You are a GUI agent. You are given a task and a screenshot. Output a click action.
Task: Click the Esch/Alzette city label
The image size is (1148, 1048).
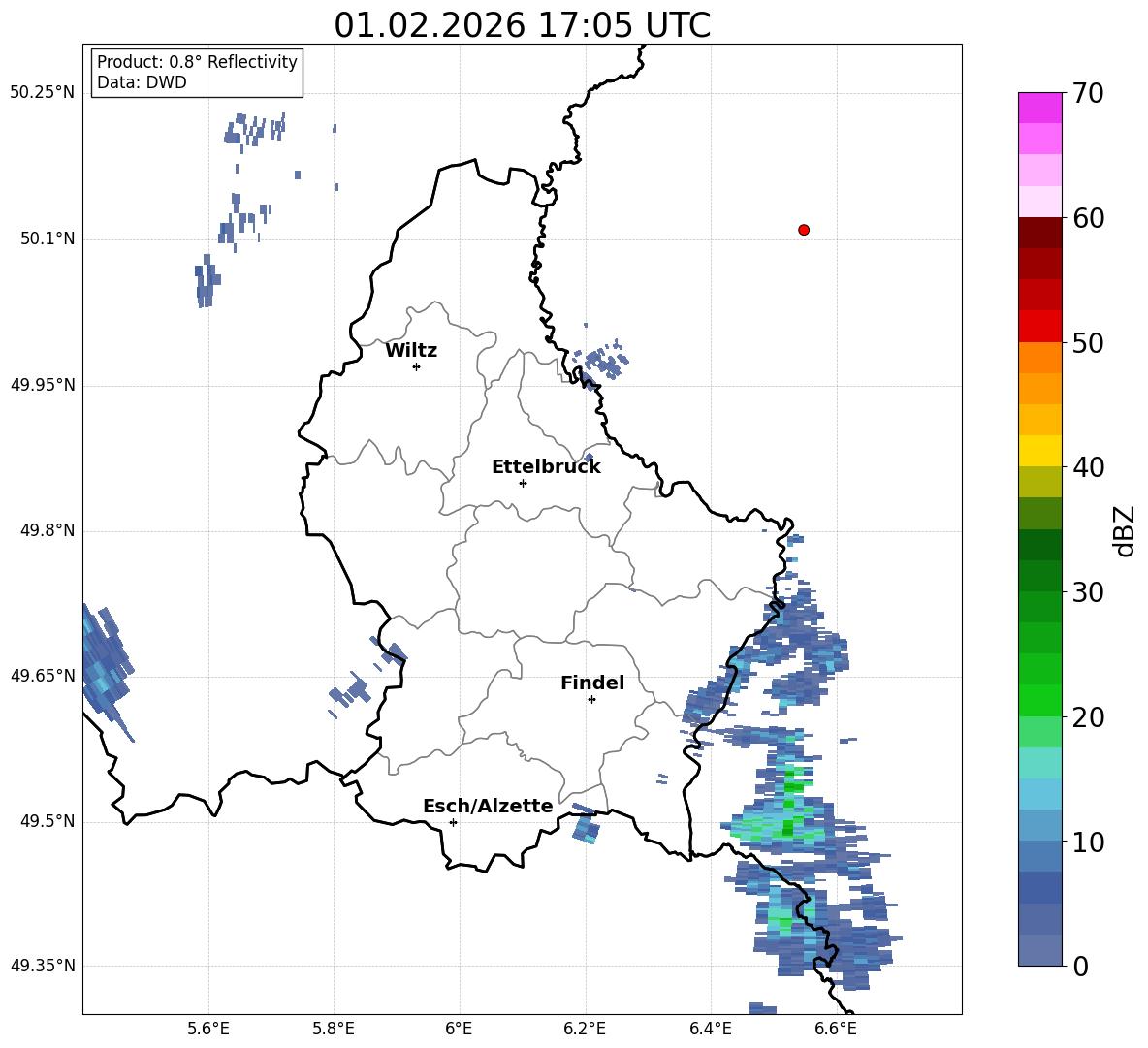point(488,806)
